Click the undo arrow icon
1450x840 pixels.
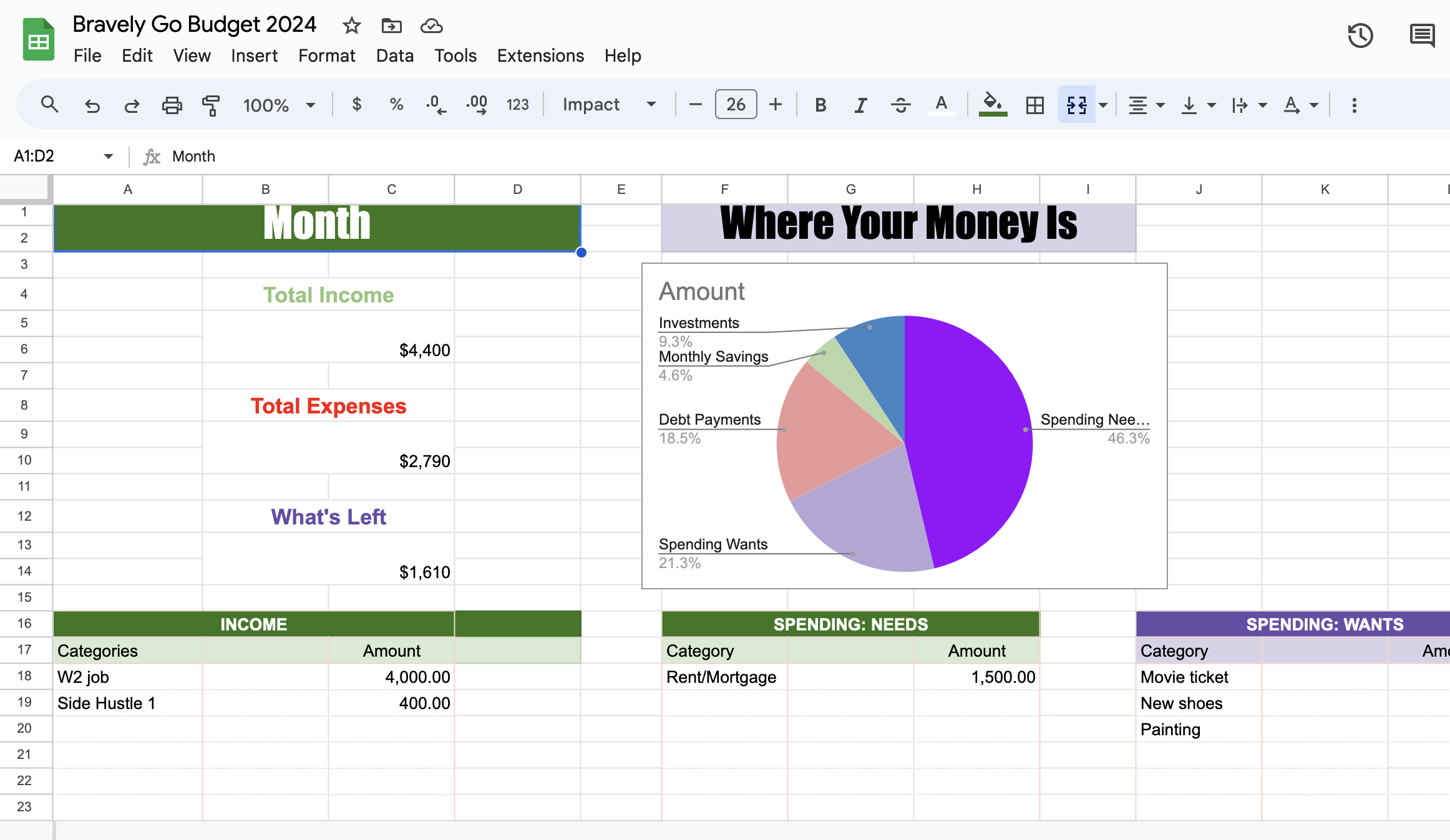point(92,105)
